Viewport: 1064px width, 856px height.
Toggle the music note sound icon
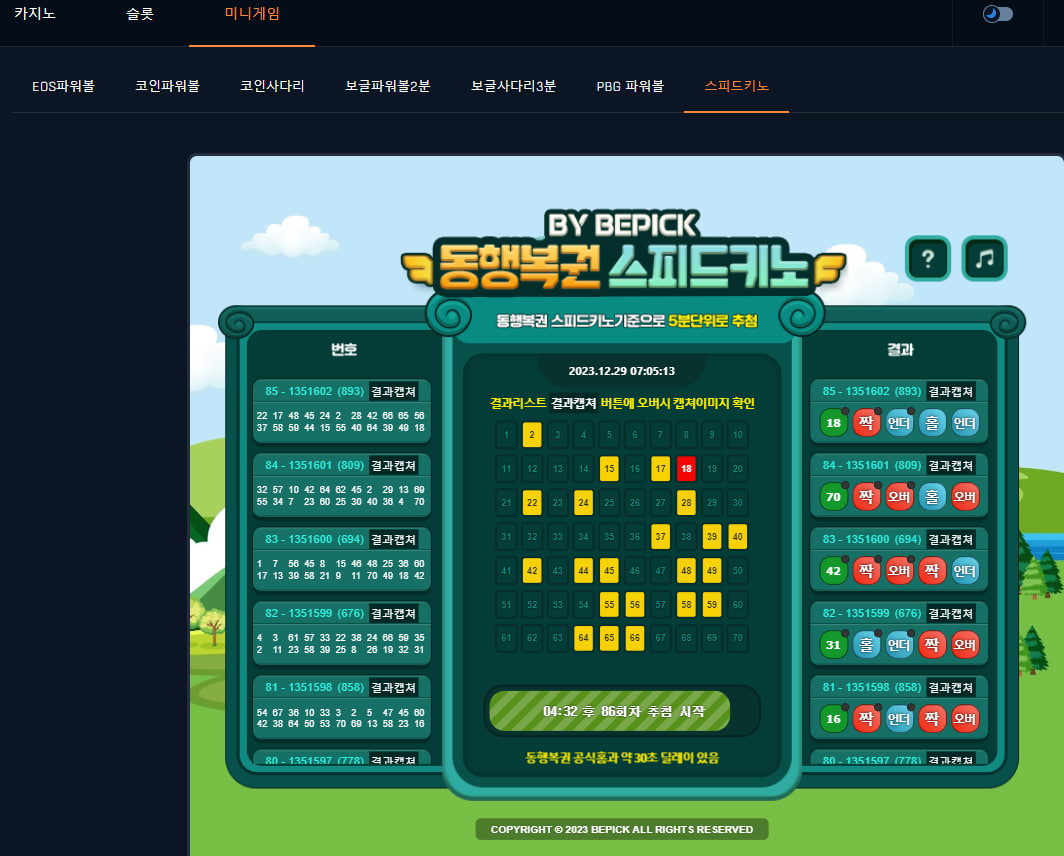pos(984,258)
